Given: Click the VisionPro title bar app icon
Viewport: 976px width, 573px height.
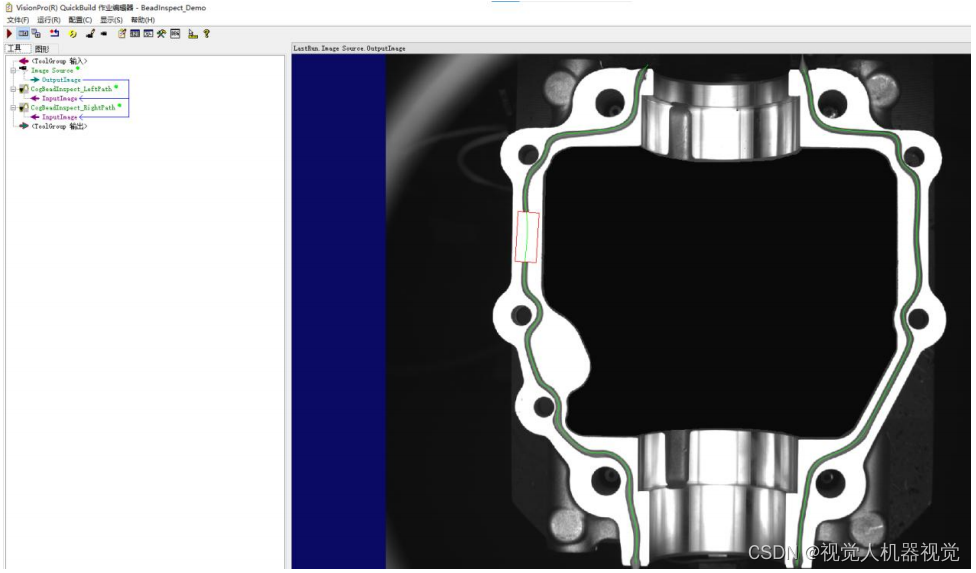Looking at the screenshot, I should (x=9, y=7).
